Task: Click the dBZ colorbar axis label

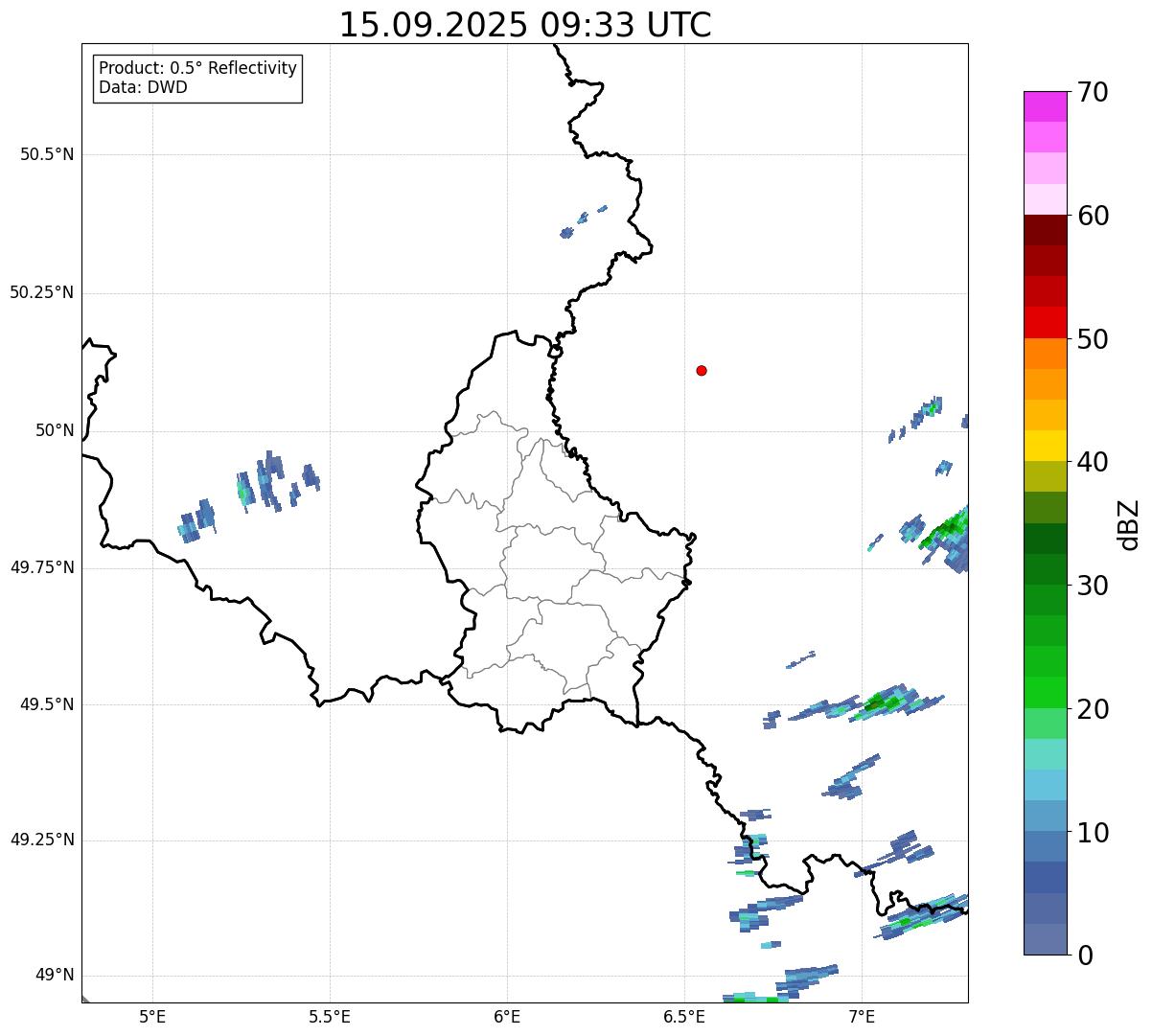Action: [x=1129, y=524]
